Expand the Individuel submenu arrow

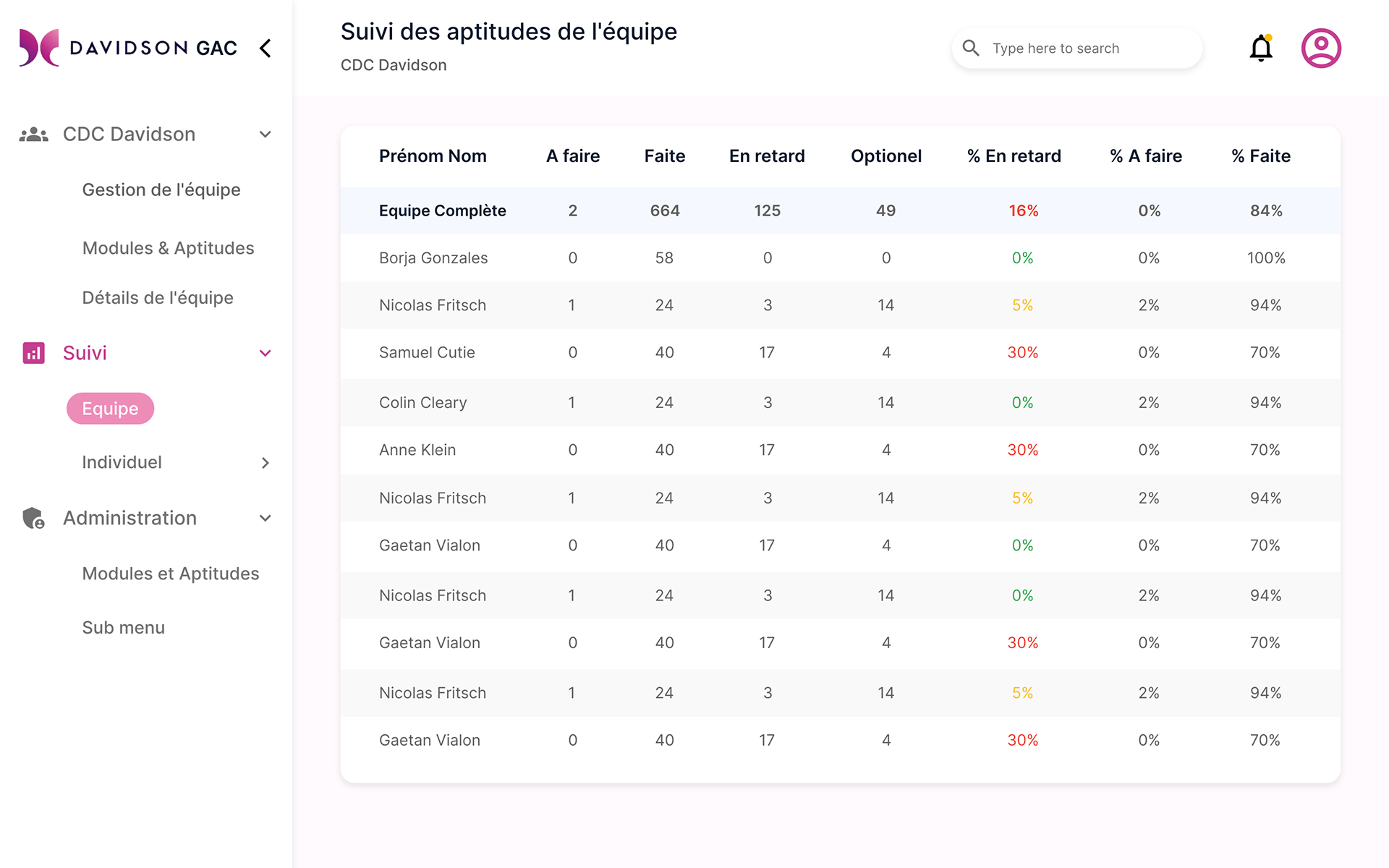coord(266,463)
